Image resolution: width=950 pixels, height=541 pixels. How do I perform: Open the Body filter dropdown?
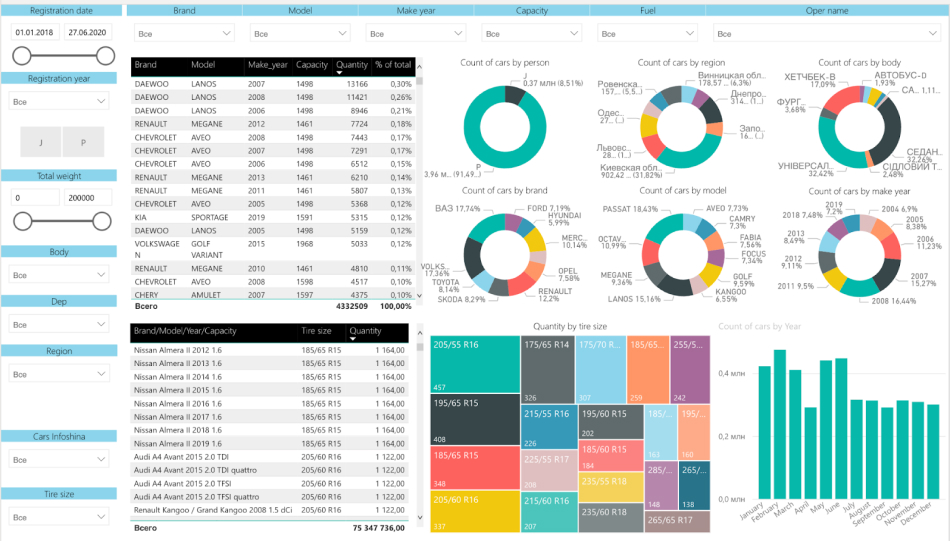tap(59, 274)
